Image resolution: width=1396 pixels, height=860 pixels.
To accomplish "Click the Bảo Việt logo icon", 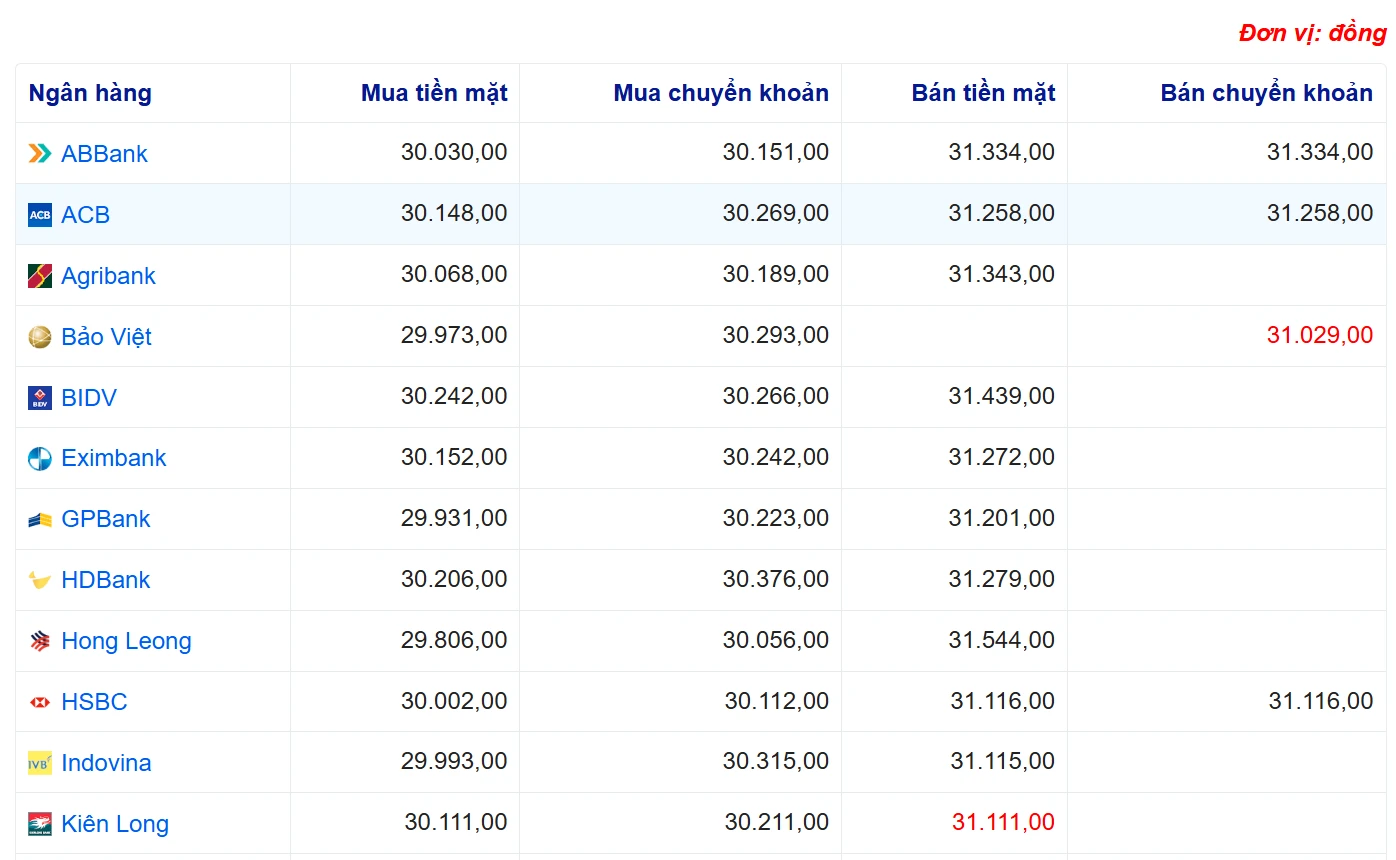I will (40, 337).
